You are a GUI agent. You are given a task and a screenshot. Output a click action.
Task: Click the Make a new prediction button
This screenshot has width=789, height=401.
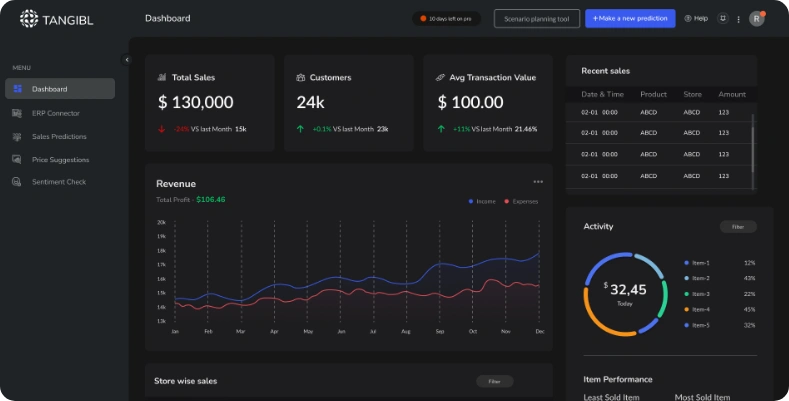click(x=630, y=19)
